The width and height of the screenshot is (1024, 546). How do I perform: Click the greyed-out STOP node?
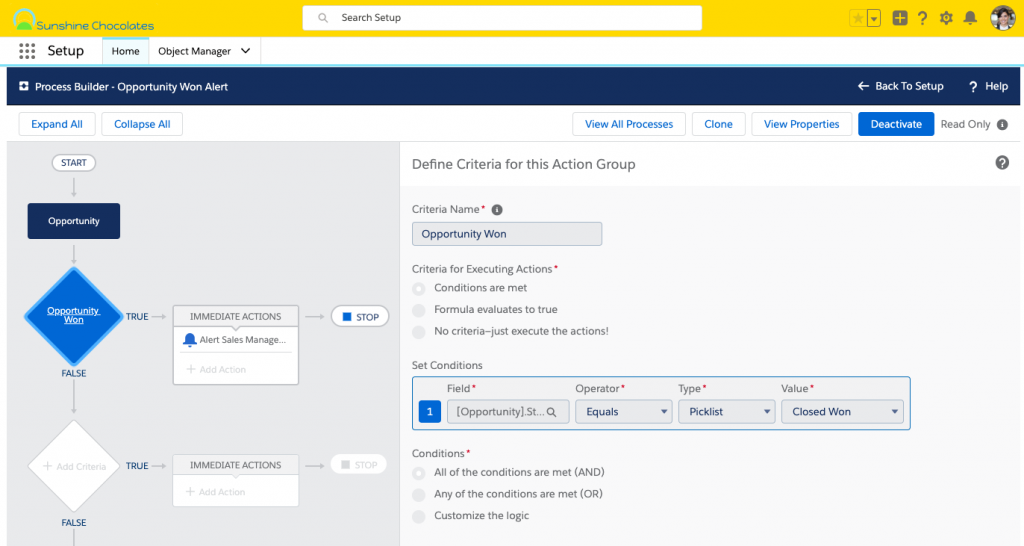[x=359, y=465]
